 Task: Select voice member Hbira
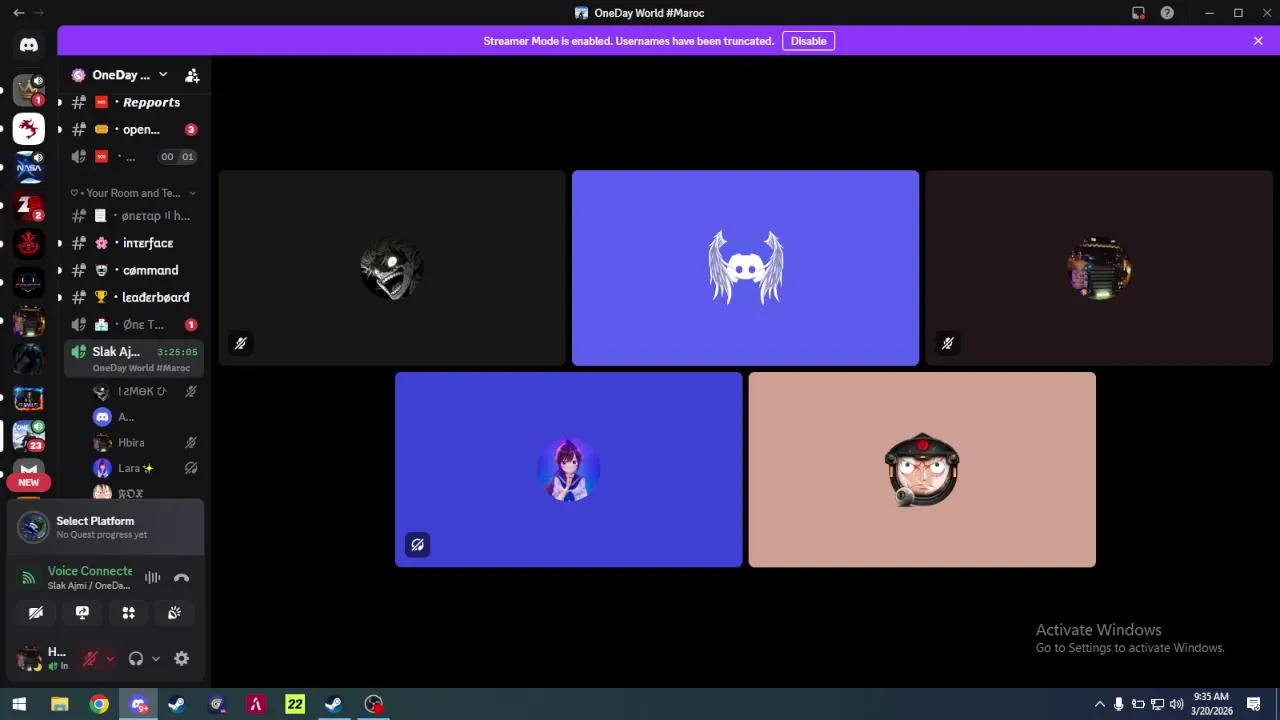coord(146,442)
